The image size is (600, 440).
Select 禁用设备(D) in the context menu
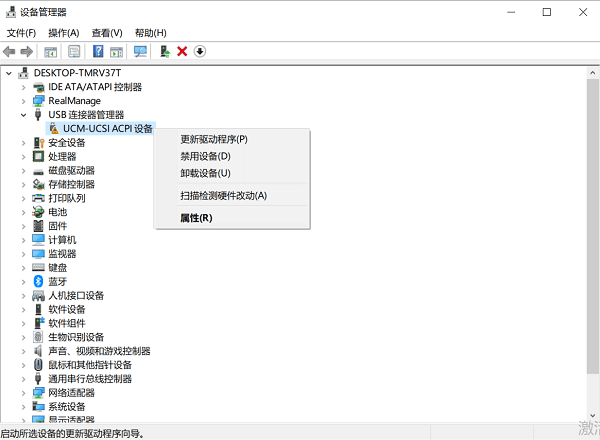pos(205,156)
